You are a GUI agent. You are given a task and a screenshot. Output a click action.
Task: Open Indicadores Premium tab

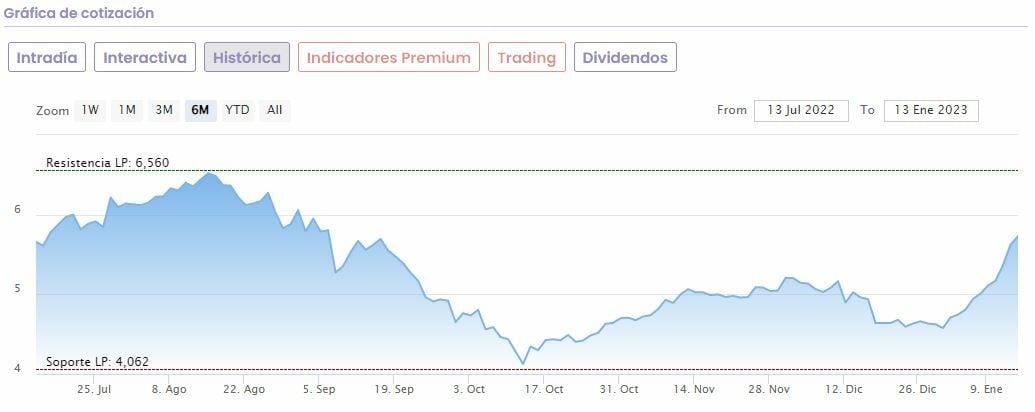[388, 57]
